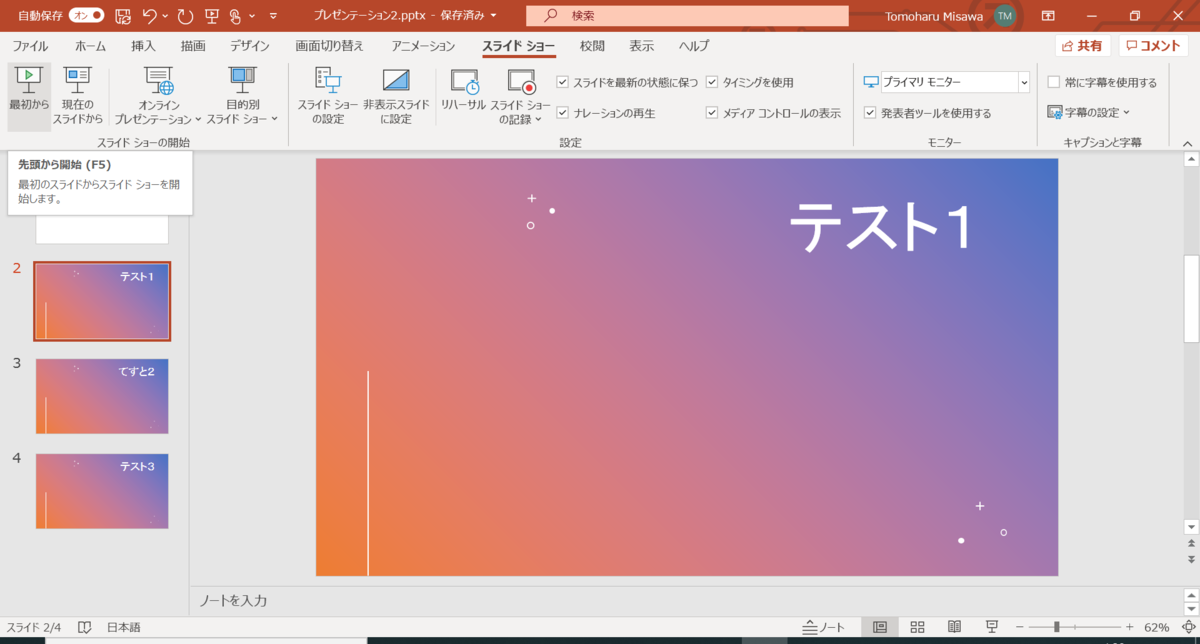
Task: Switch to Slide Sorter view icon
Action: 917,628
